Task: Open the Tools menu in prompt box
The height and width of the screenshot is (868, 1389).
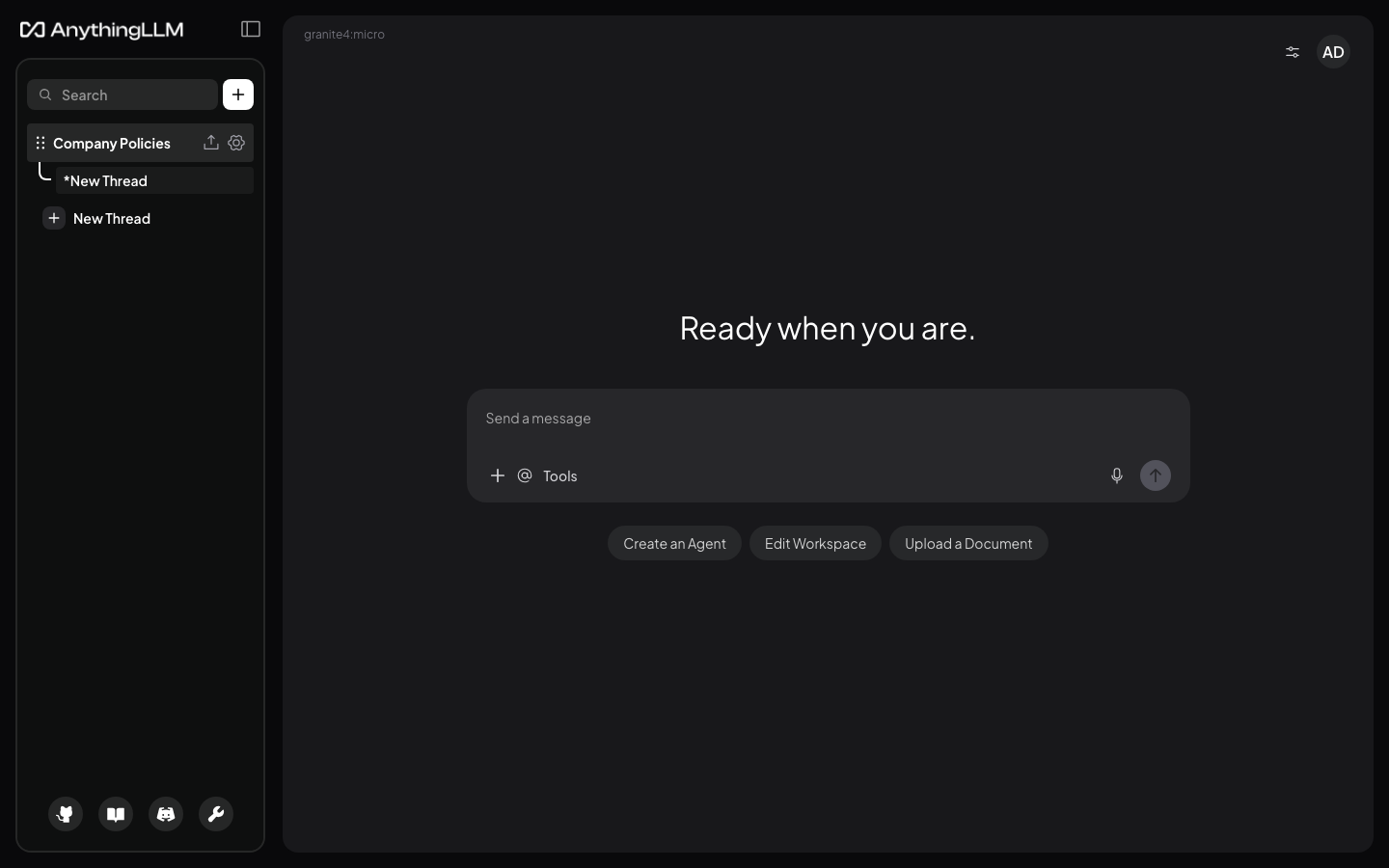Action: [x=560, y=475]
